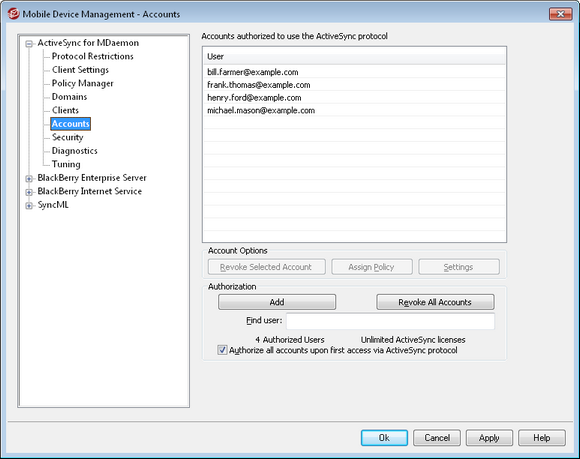
Task: Click the Add authorization button
Action: [x=277, y=302]
